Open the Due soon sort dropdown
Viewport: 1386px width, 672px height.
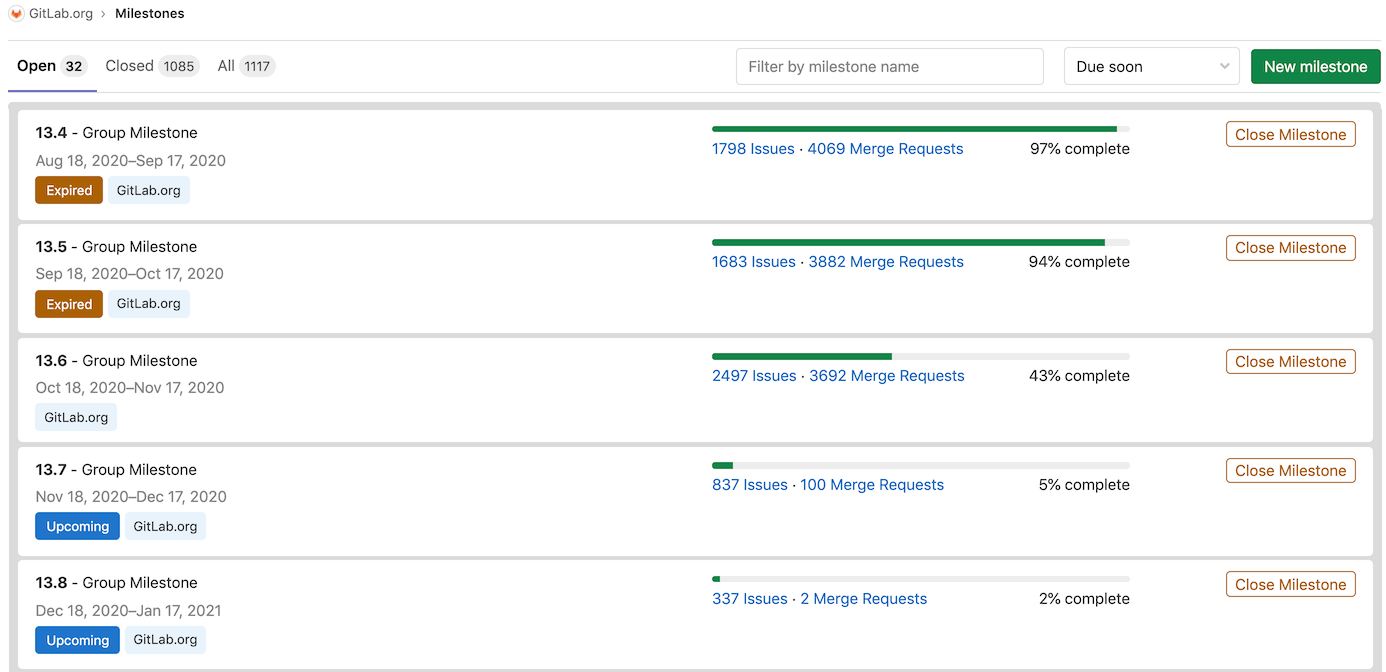pos(1151,67)
